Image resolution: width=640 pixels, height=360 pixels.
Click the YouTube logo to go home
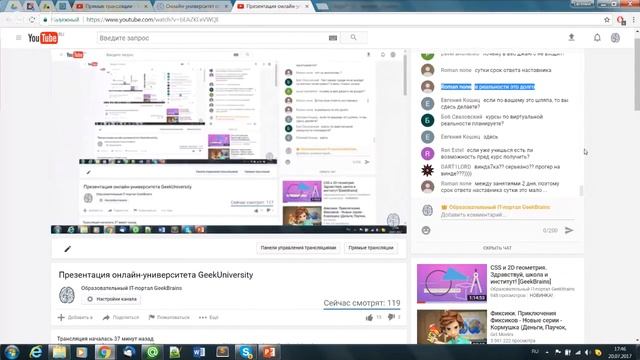pyautogui.click(x=43, y=38)
